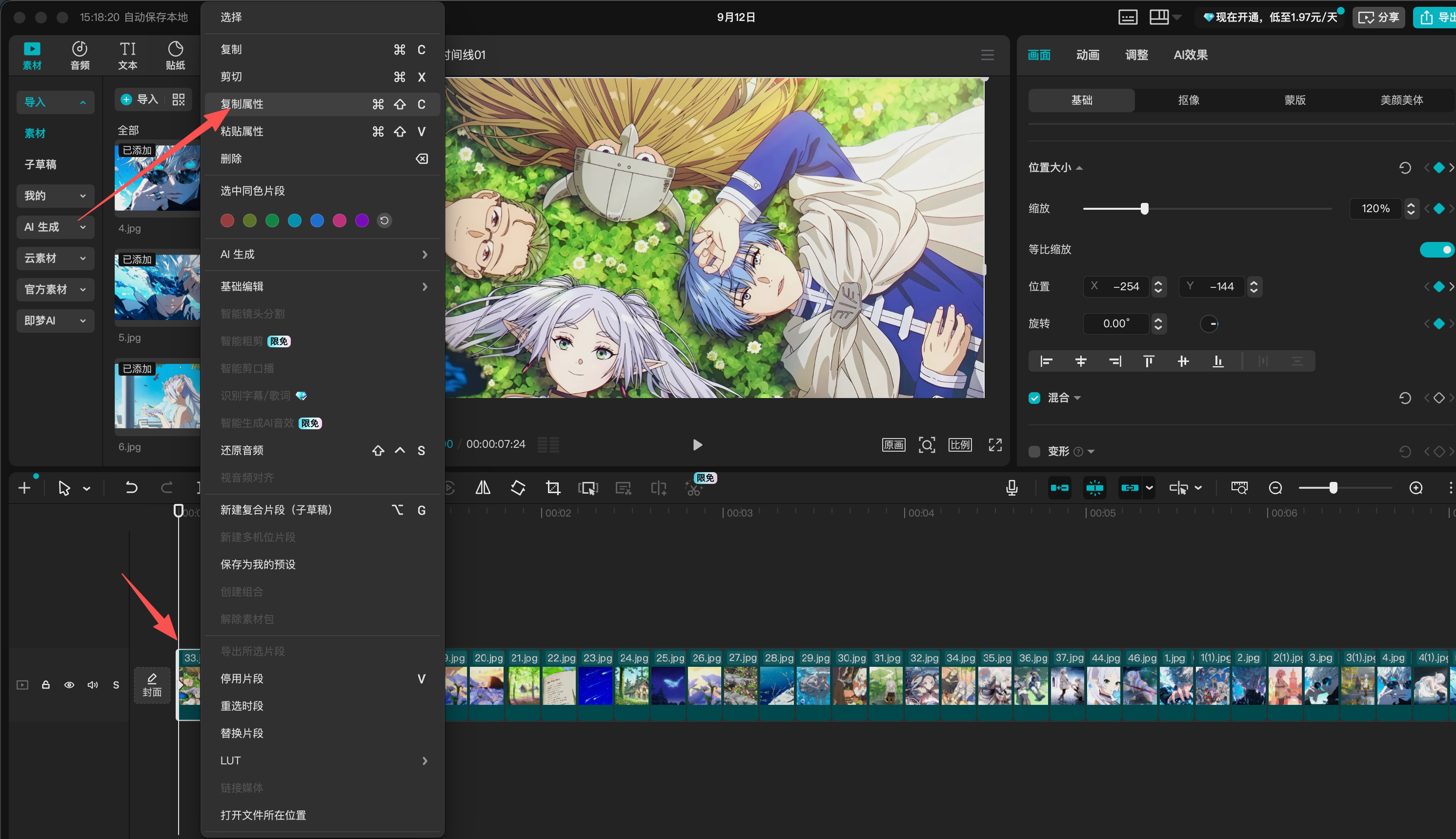
Task: Collapse the 导入 sidebar section
Action: 55,102
